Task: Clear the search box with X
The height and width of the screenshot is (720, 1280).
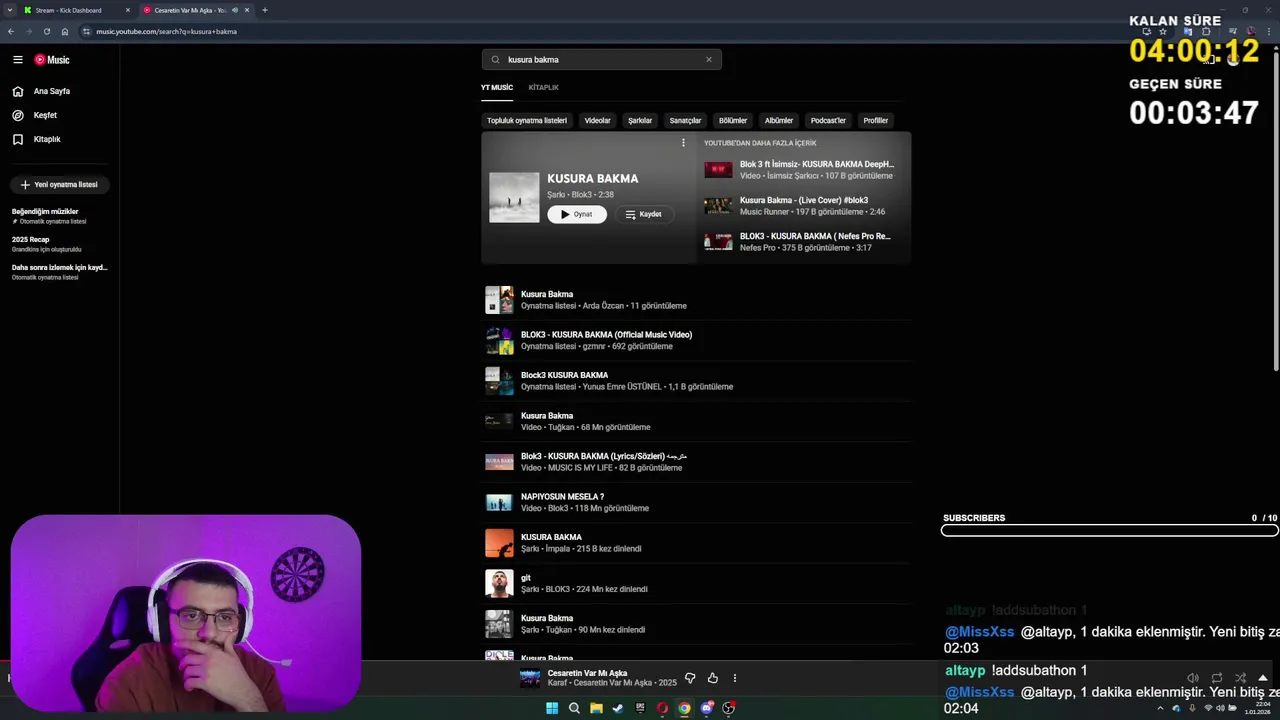Action: 709,59
